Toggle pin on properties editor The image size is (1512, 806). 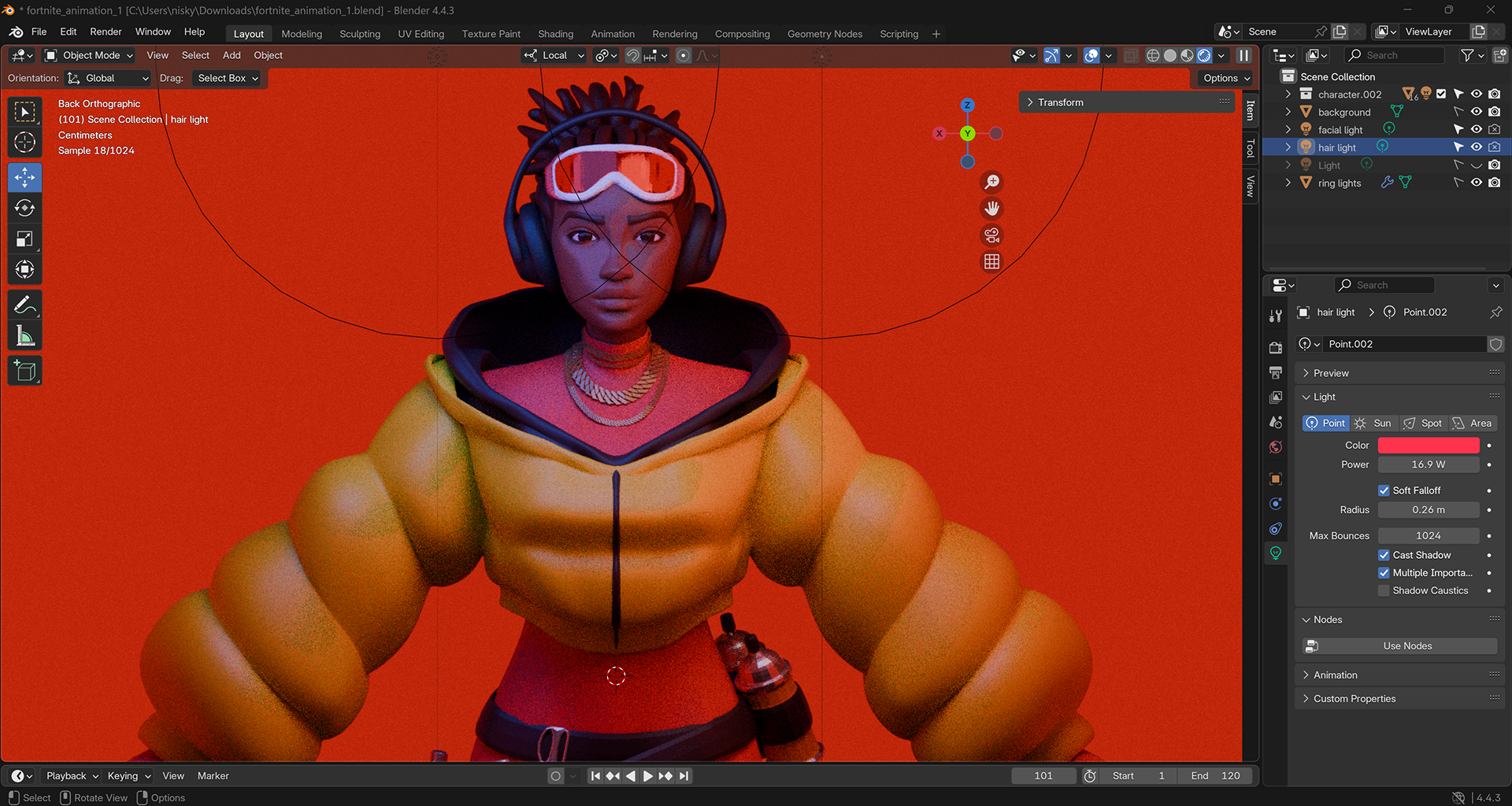(1495, 312)
